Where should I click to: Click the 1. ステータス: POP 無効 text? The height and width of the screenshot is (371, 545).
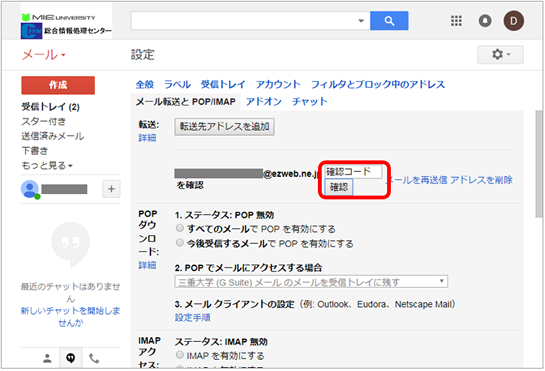tap(225, 215)
